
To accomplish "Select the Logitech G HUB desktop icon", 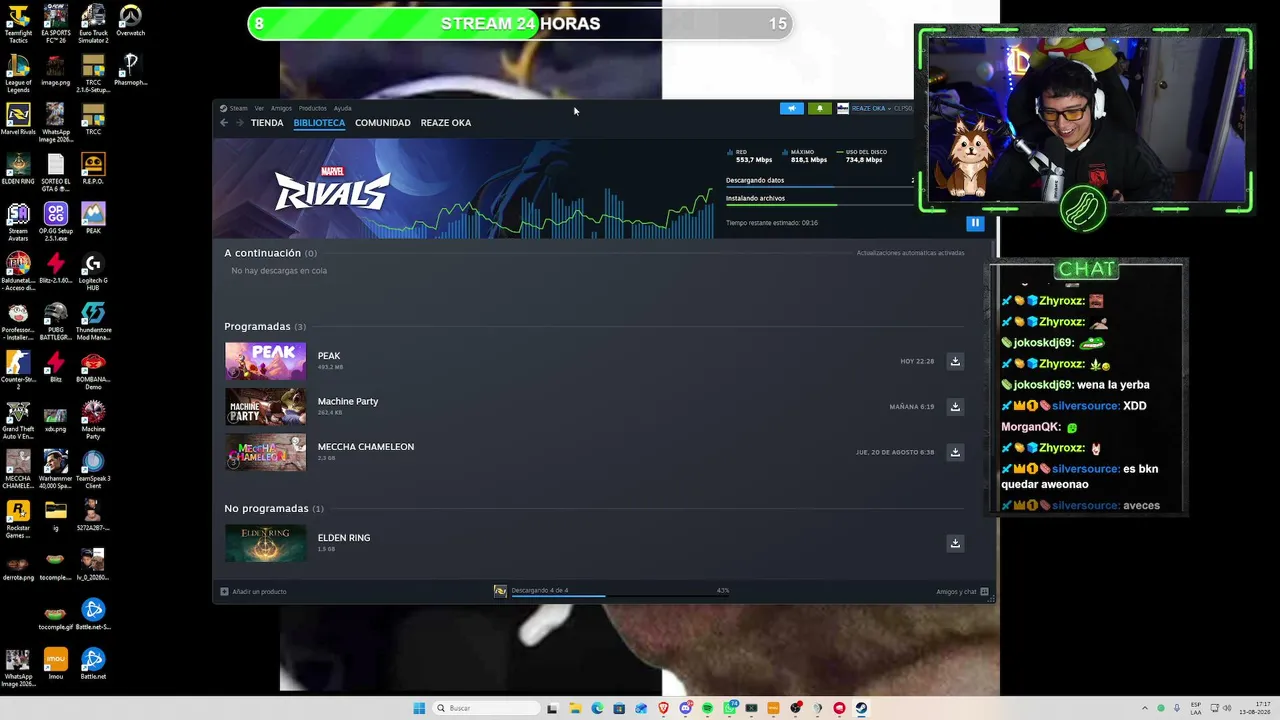I will [x=93, y=270].
